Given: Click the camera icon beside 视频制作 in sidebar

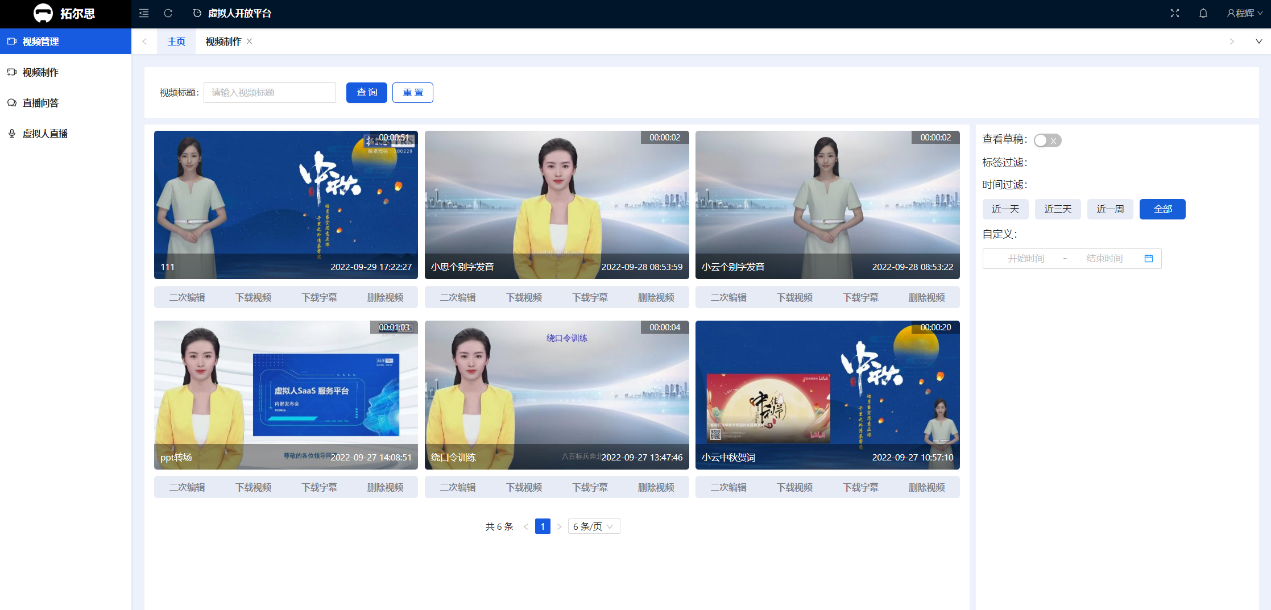Looking at the screenshot, I should point(12,72).
